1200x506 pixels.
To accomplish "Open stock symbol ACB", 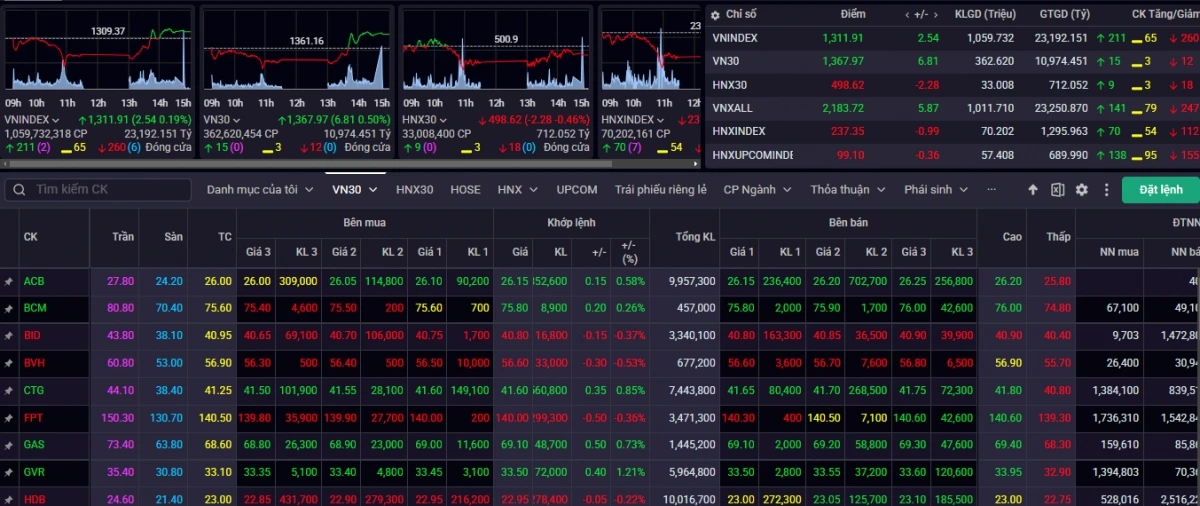I will pos(34,281).
